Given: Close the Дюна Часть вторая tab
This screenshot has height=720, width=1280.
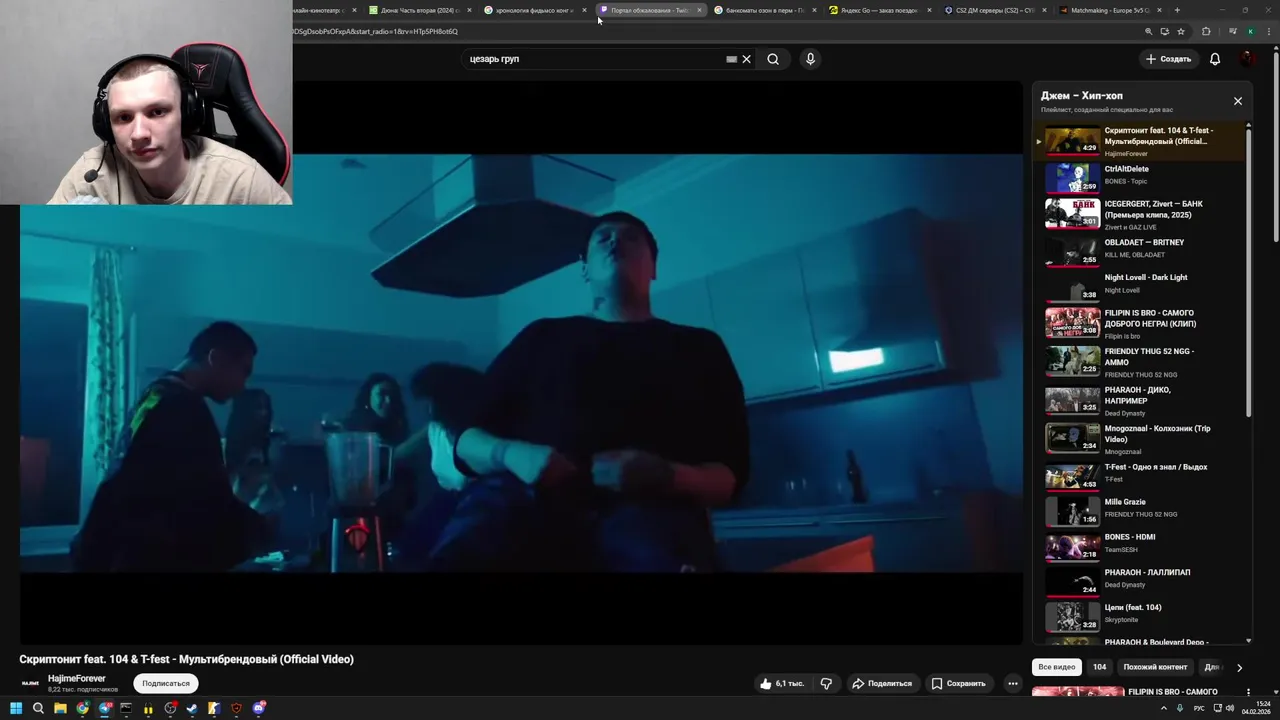Looking at the screenshot, I should coord(469,10).
